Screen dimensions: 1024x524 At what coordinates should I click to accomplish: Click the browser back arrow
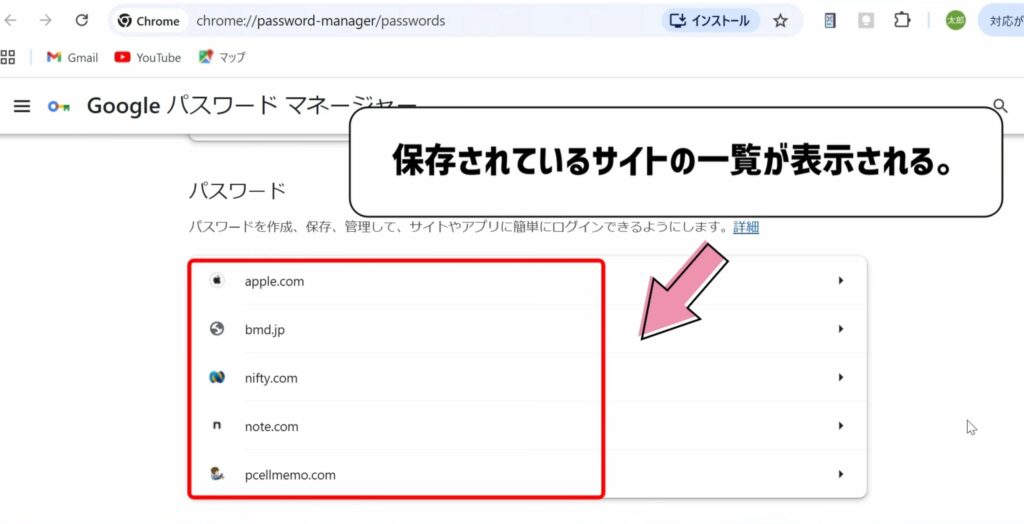click(x=10, y=20)
